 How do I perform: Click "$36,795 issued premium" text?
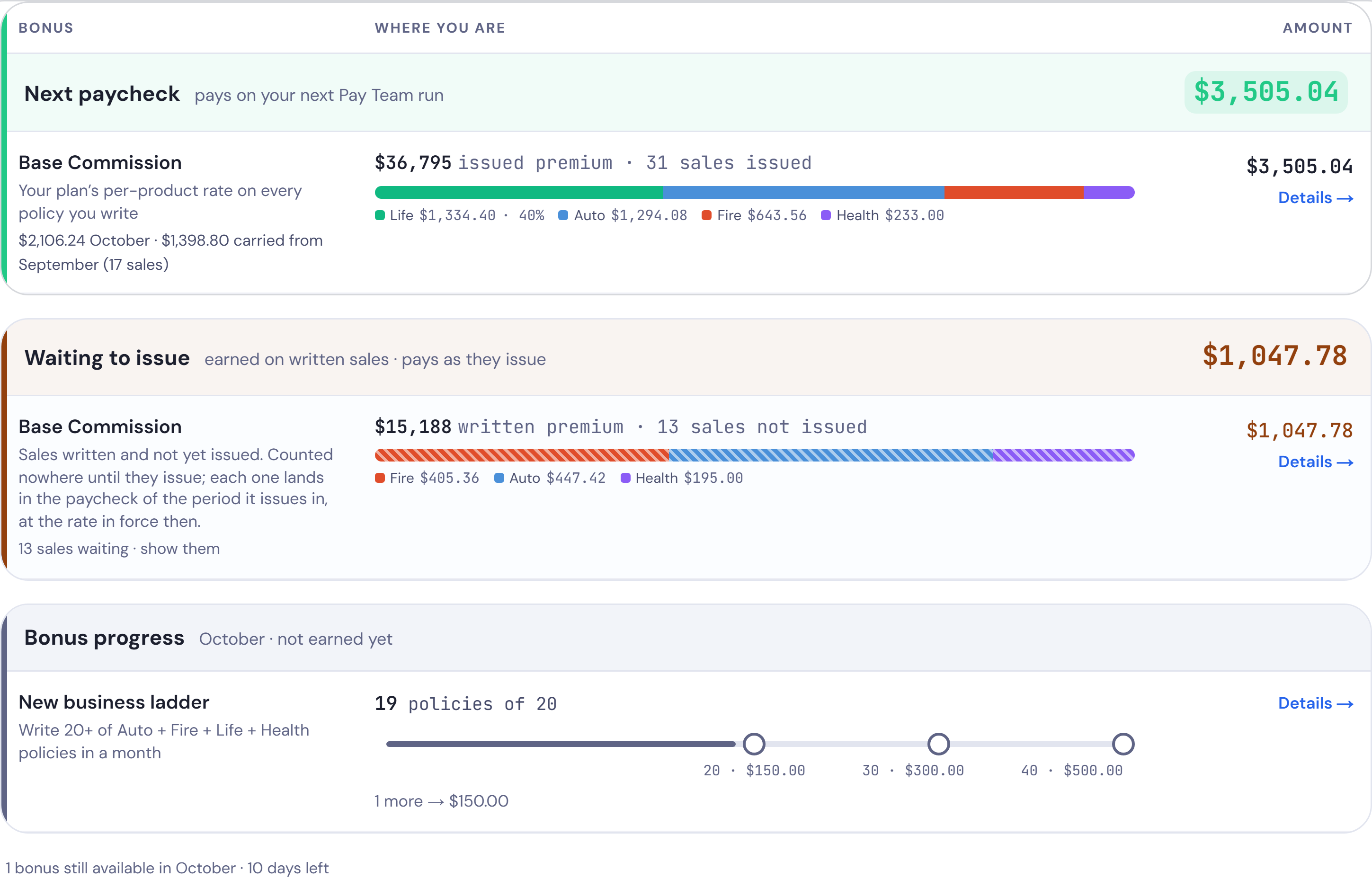[493, 163]
